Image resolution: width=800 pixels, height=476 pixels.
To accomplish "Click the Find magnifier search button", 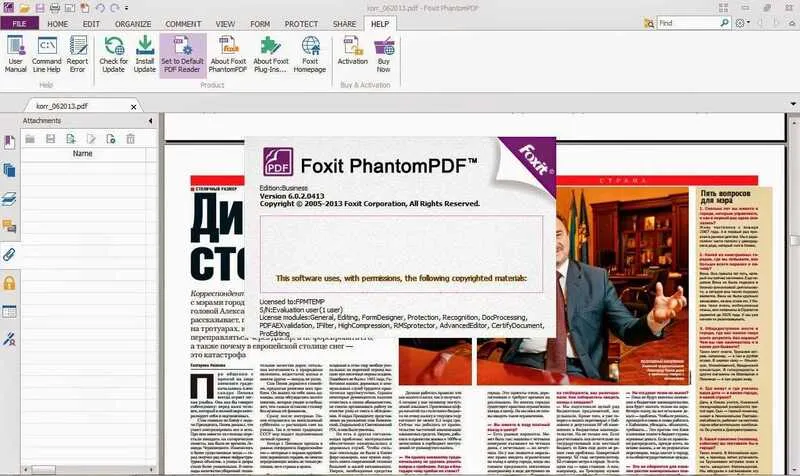I will (724, 23).
